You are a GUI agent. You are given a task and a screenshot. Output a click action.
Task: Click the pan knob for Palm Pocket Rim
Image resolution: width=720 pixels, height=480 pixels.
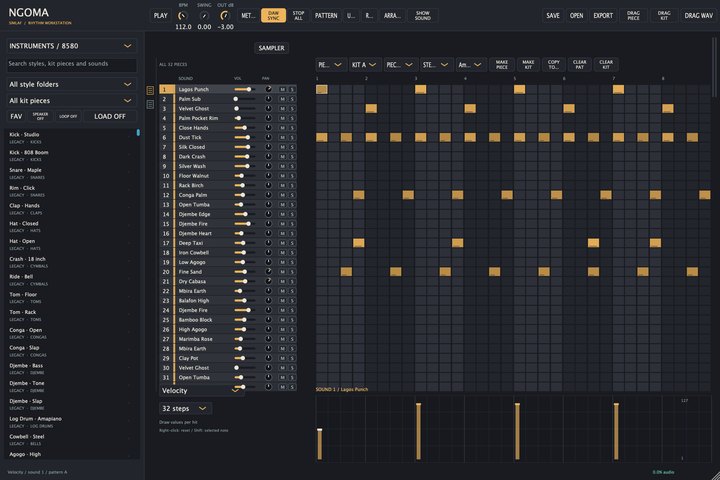click(x=268, y=118)
